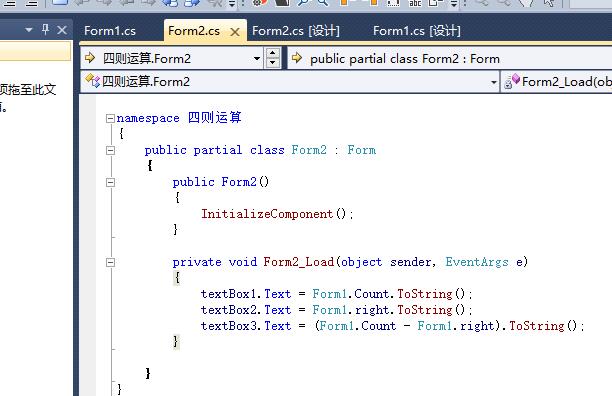
Task: Click the 'public partial class' keywords in code
Action: tap(215, 150)
